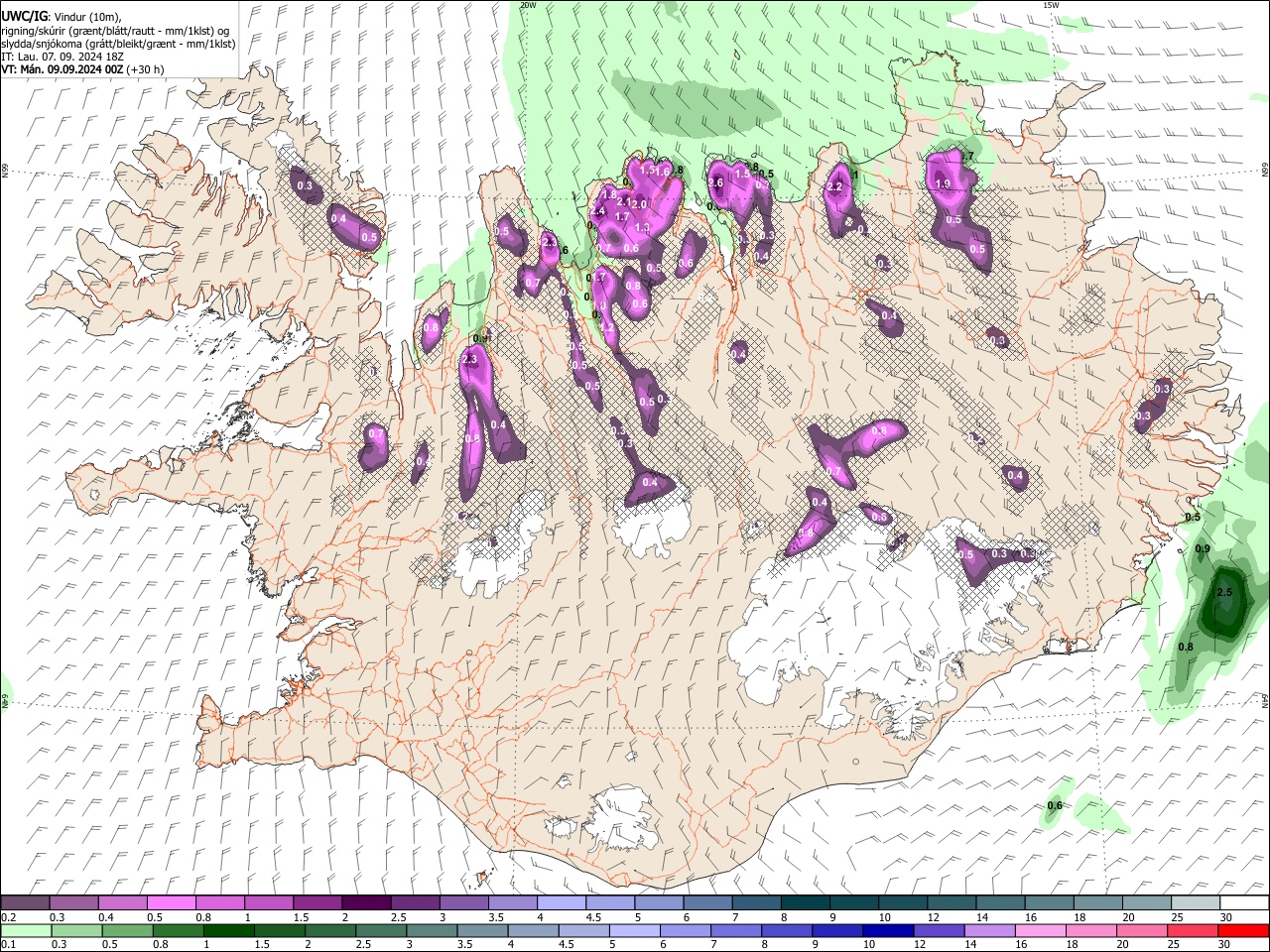The width and height of the screenshot is (1270, 952).
Task: Click the '1.9' value in the northeast purple snow area
Action: coord(943,183)
